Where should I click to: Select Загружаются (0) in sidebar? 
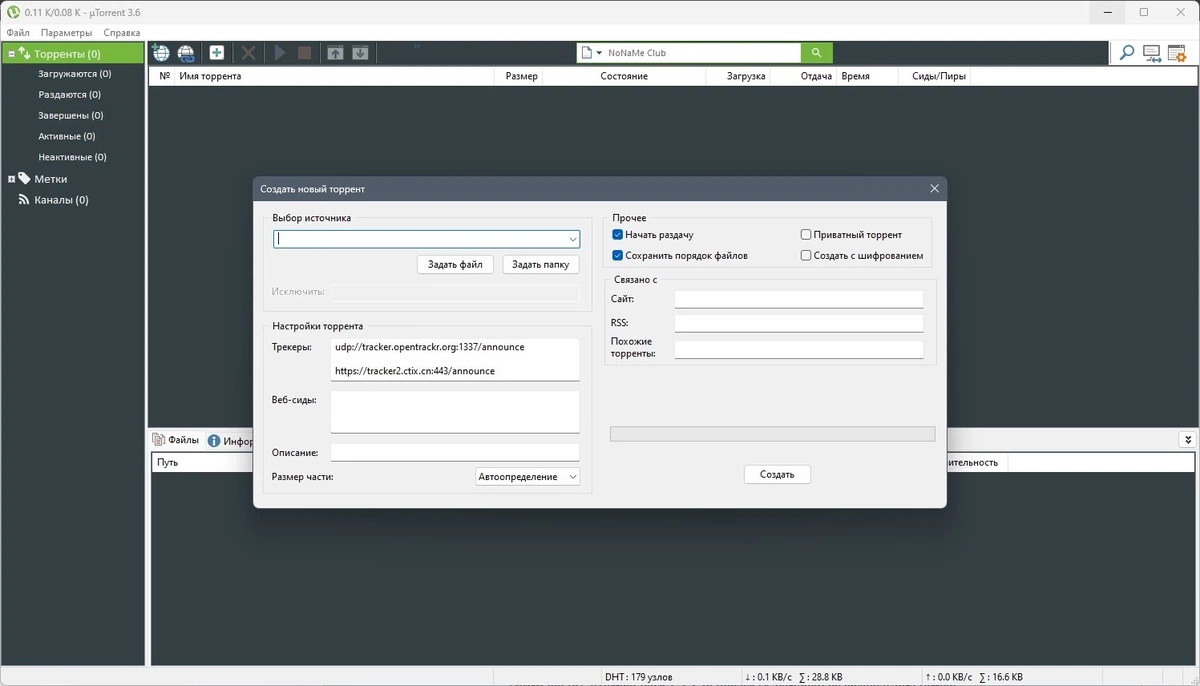click(x=75, y=74)
